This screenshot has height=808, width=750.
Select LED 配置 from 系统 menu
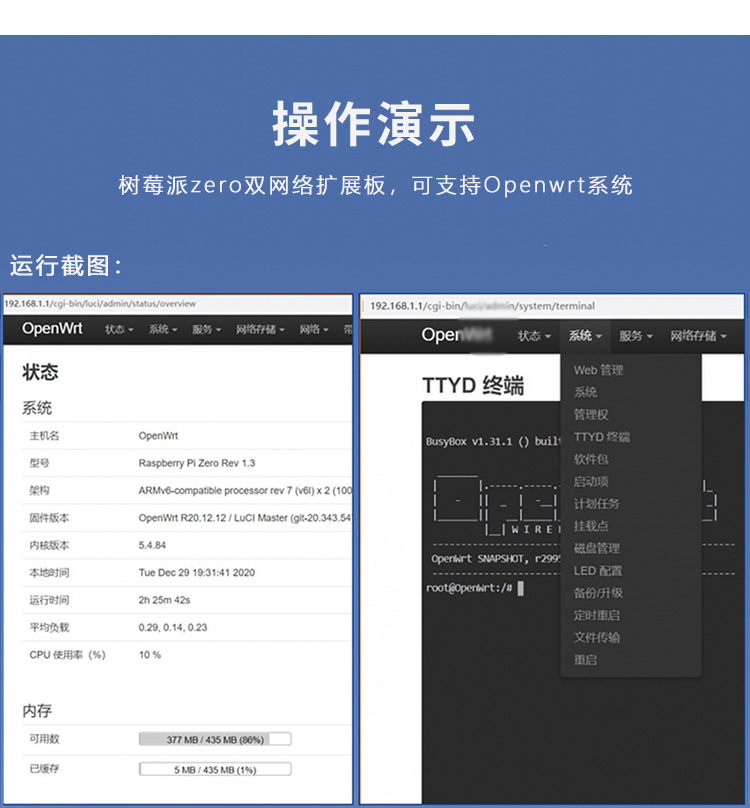coord(598,570)
